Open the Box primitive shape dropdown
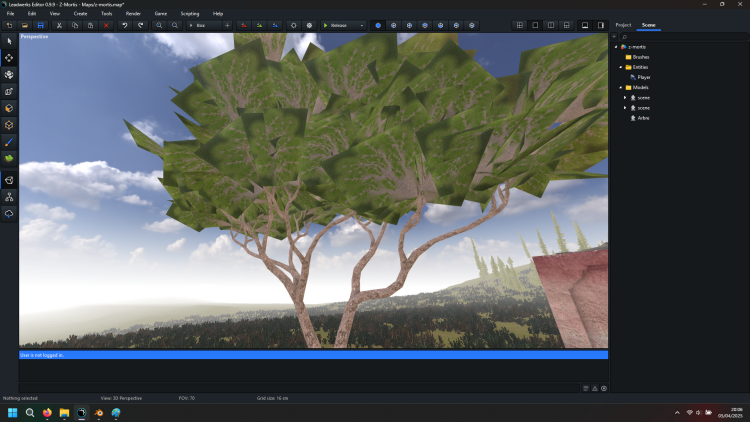Screen dimensions: 750x422 coord(208,25)
